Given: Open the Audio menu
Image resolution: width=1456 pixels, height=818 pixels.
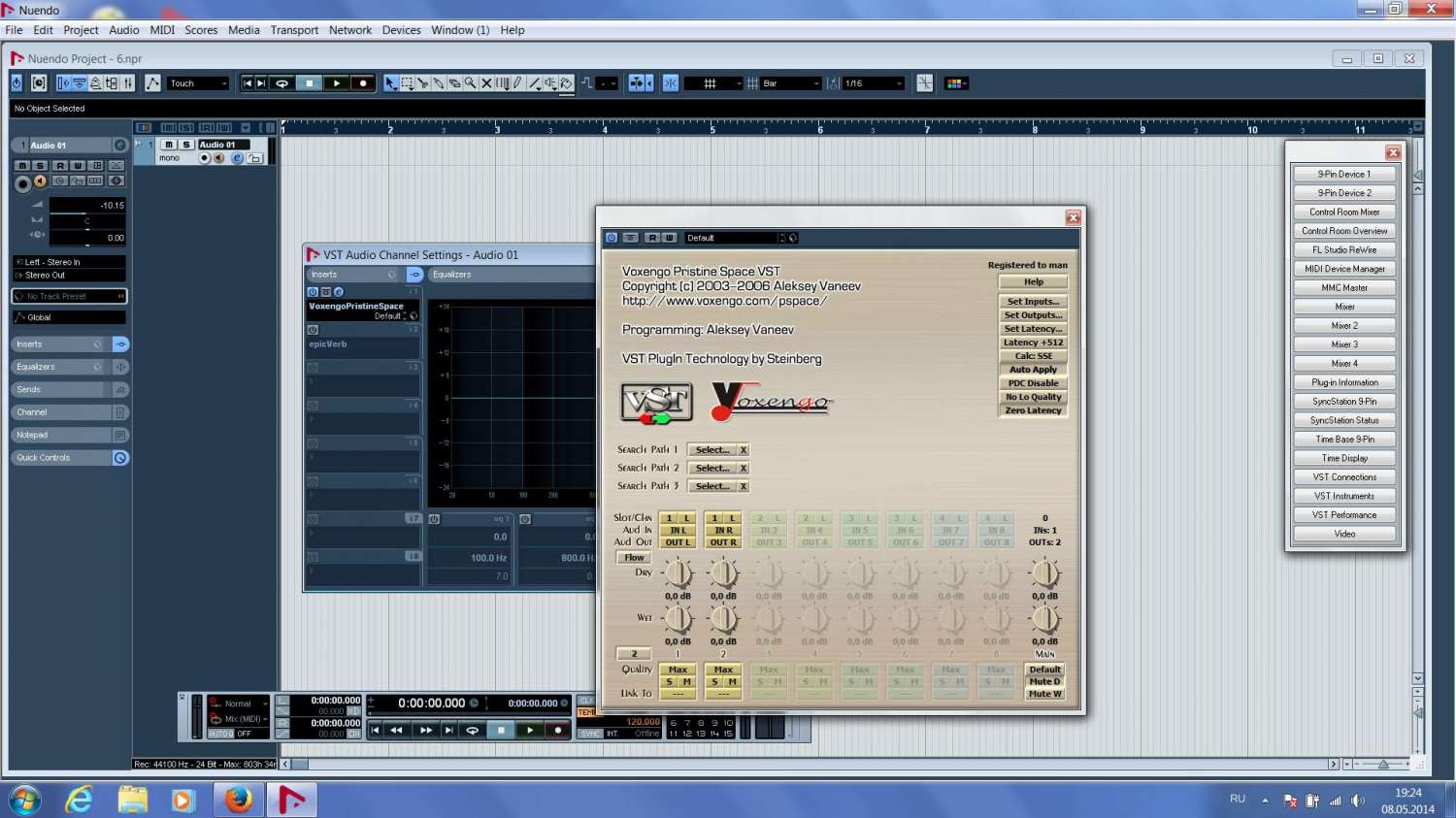Looking at the screenshot, I should point(124,30).
